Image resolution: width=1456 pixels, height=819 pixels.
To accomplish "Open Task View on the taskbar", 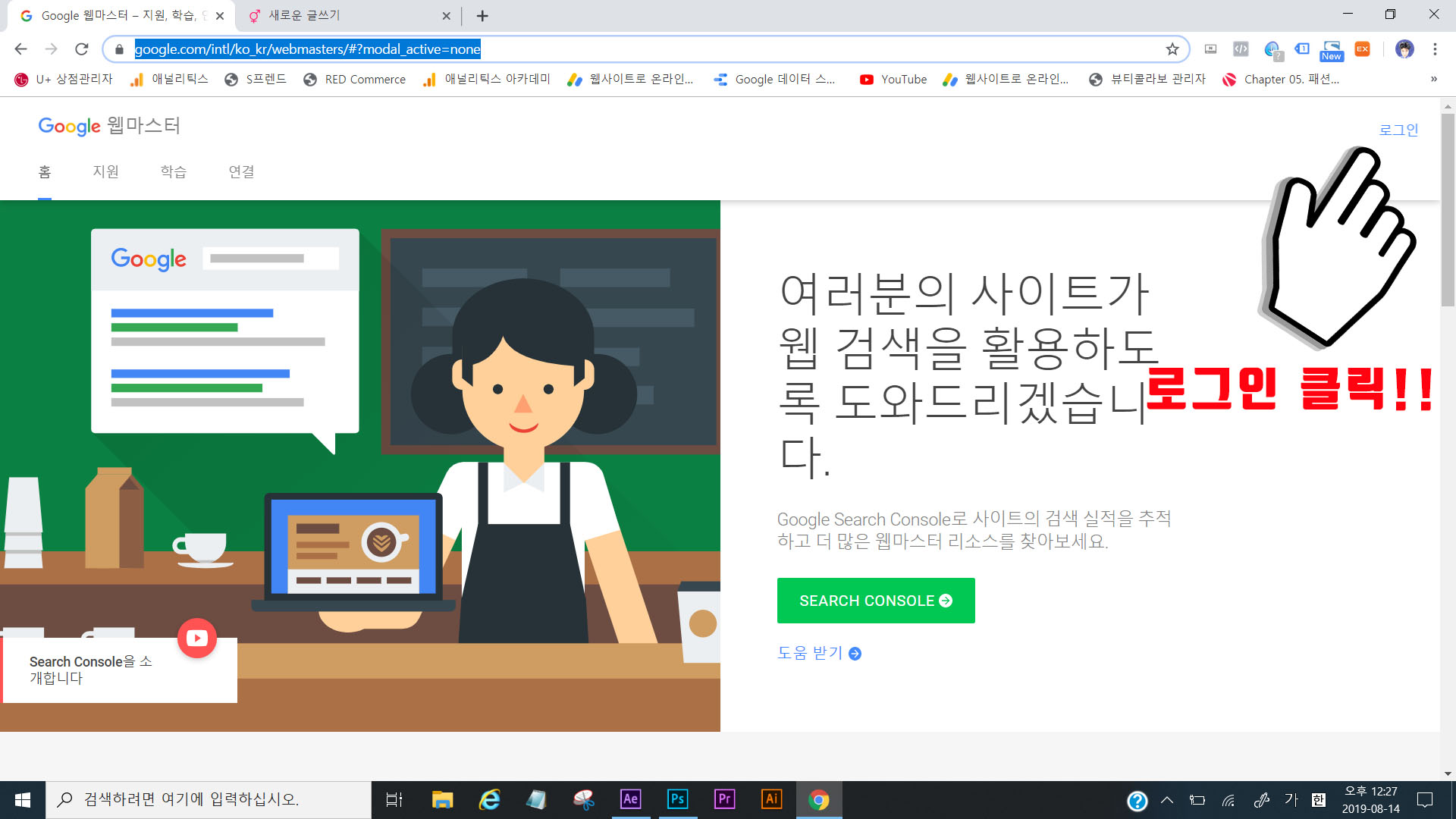I will point(394,800).
